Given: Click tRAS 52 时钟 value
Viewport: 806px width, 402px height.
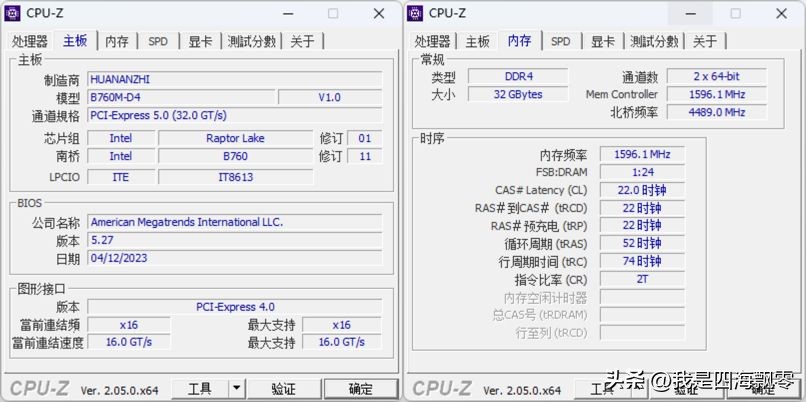Looking at the screenshot, I should [643, 243].
